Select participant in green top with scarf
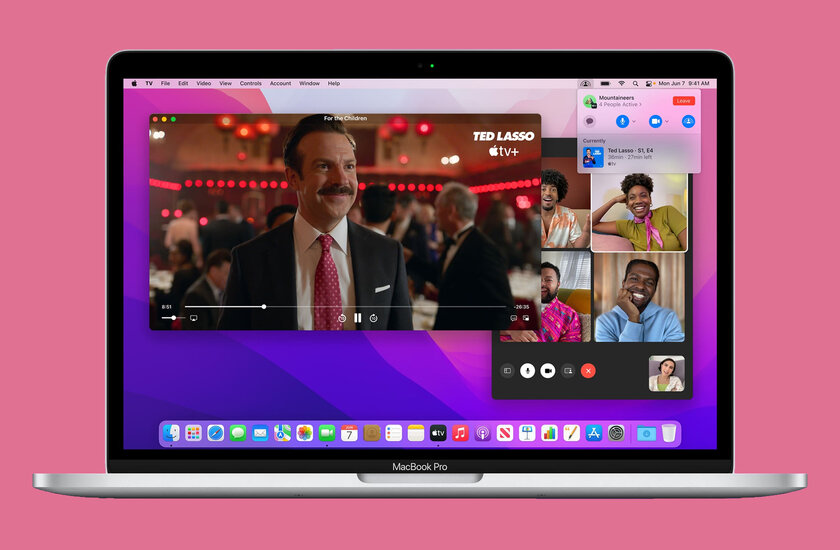 (639, 211)
